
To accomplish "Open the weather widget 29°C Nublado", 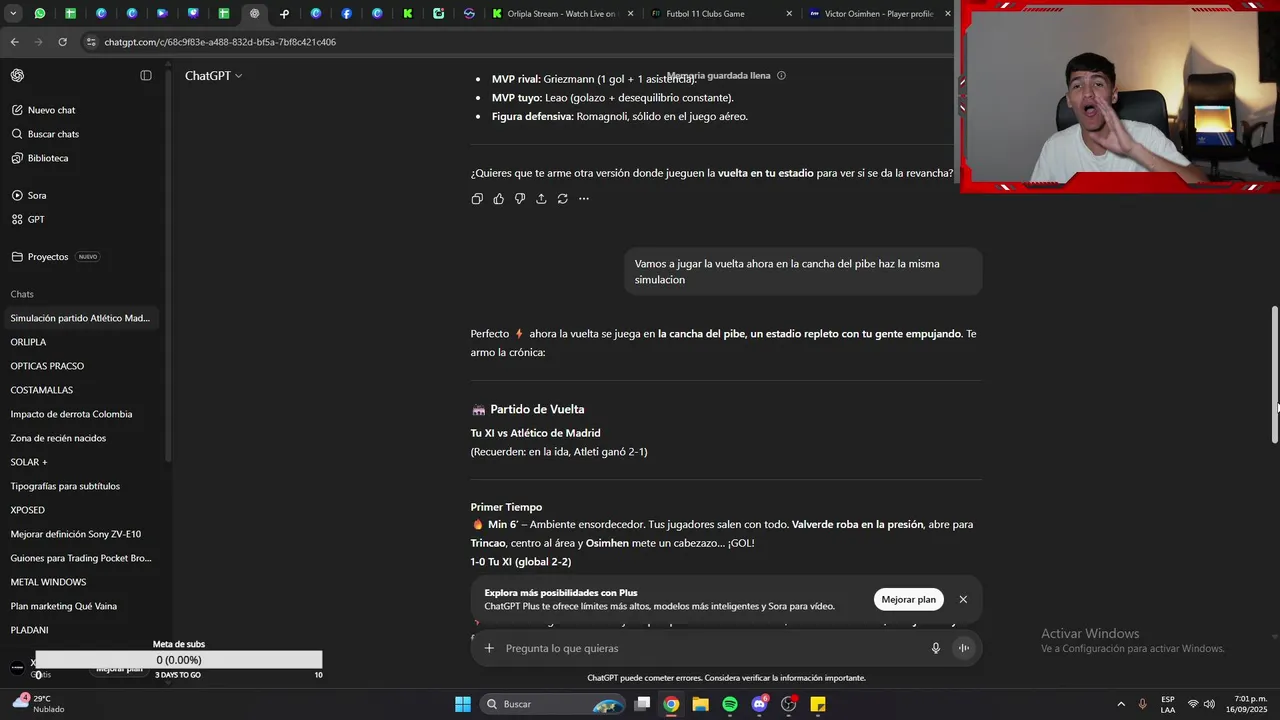I will pyautogui.click(x=38, y=704).
